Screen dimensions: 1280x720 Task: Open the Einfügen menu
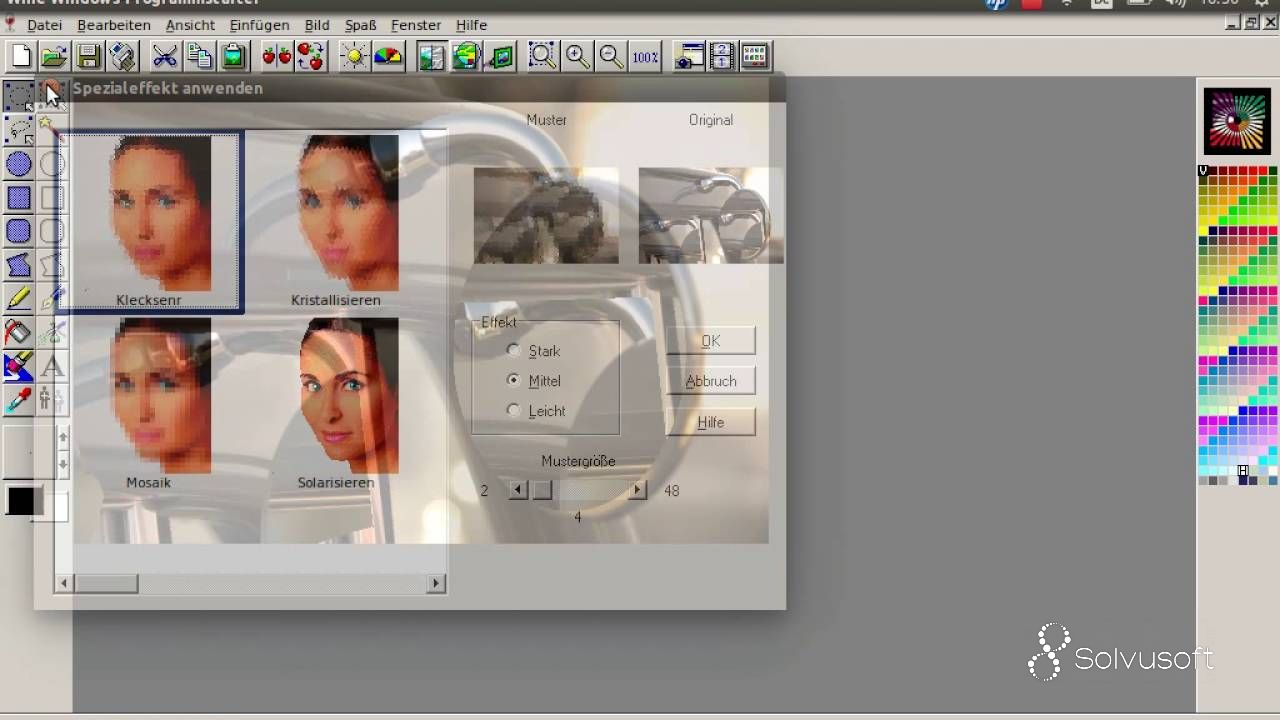coord(259,25)
